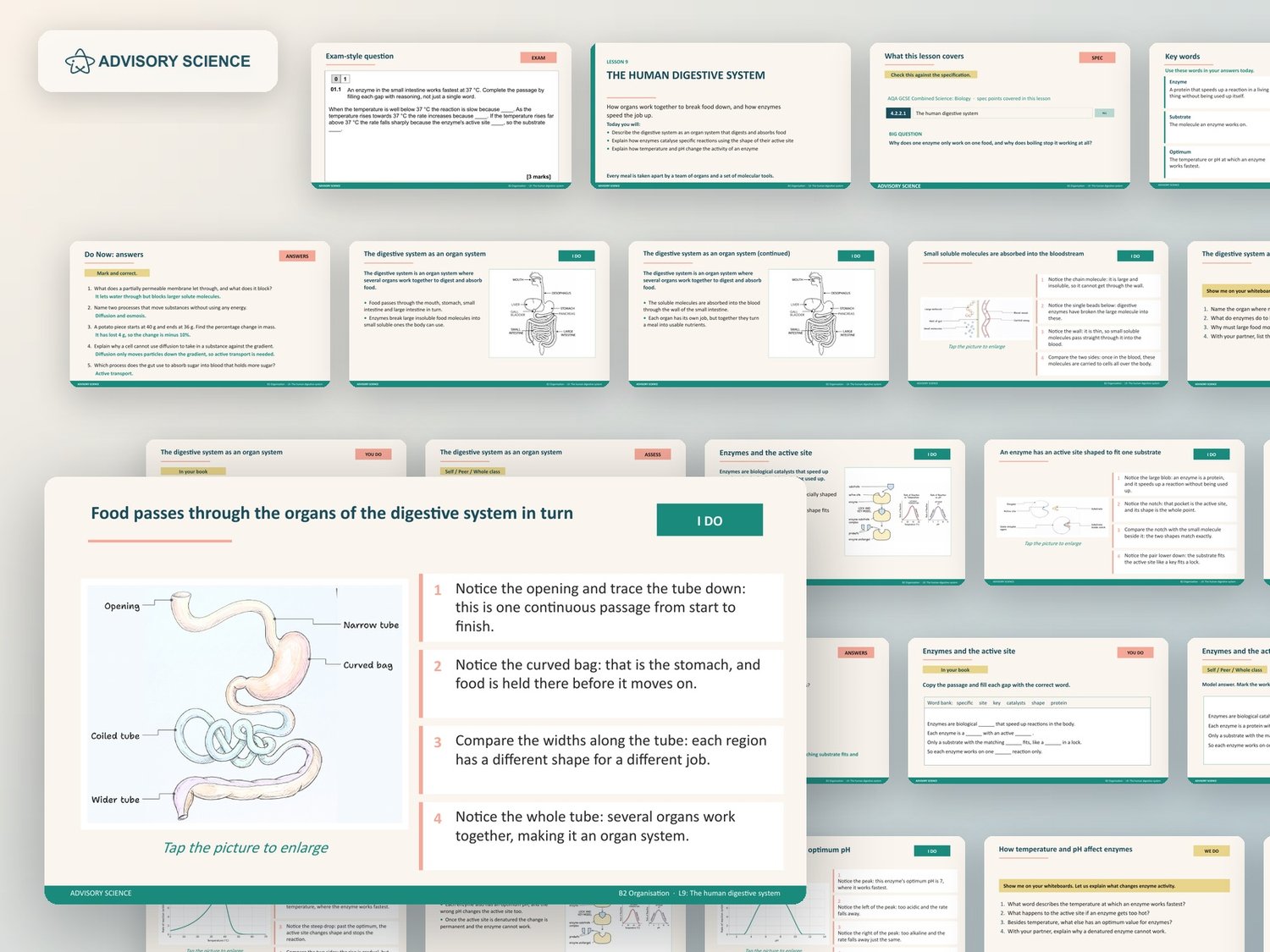
Task: Open the Key words slide thumbnail
Action: point(1209,116)
